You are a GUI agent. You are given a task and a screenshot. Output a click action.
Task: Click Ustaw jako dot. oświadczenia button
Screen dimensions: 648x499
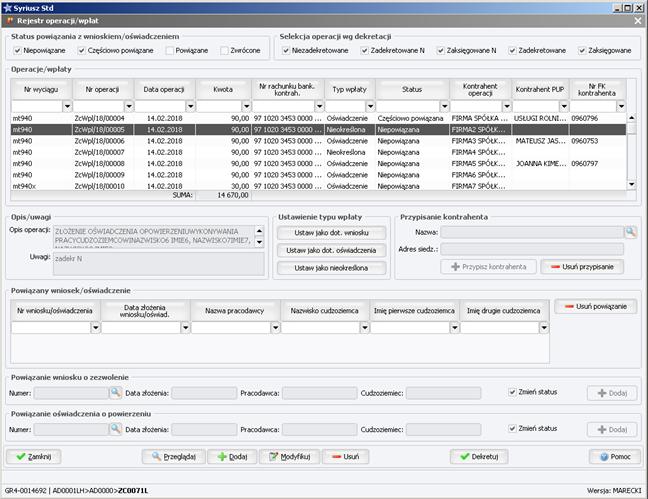coord(331,250)
